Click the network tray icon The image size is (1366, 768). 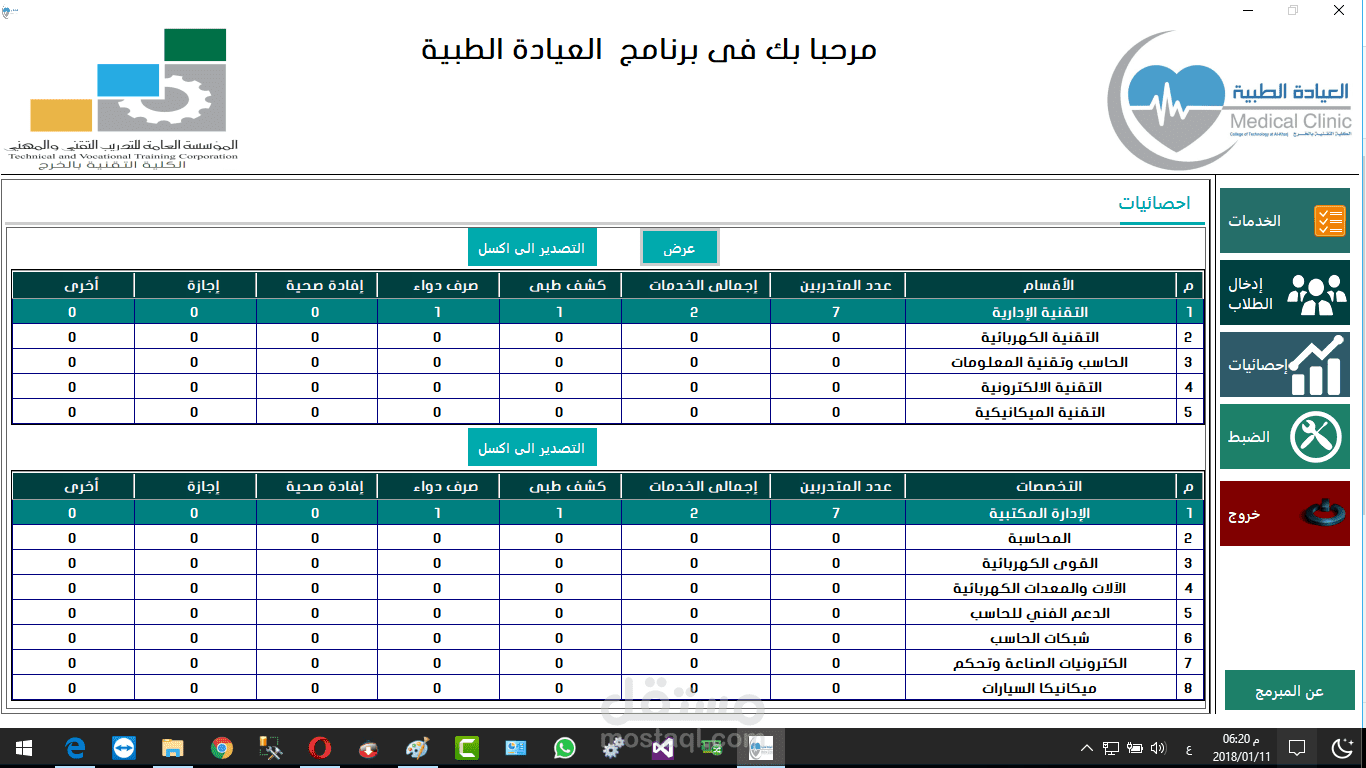coord(1111,748)
